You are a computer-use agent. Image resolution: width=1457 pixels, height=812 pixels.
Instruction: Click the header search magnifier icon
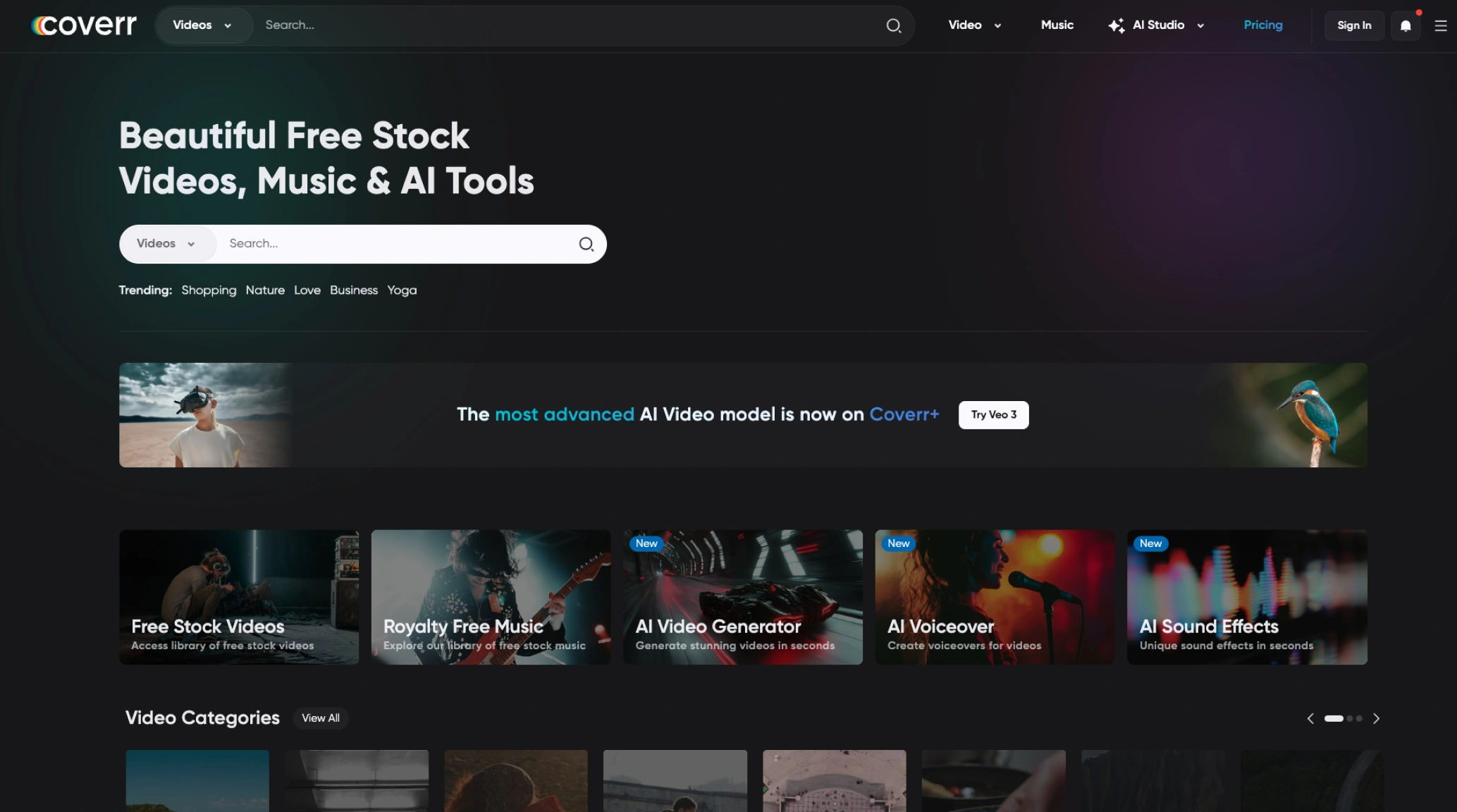point(894,25)
